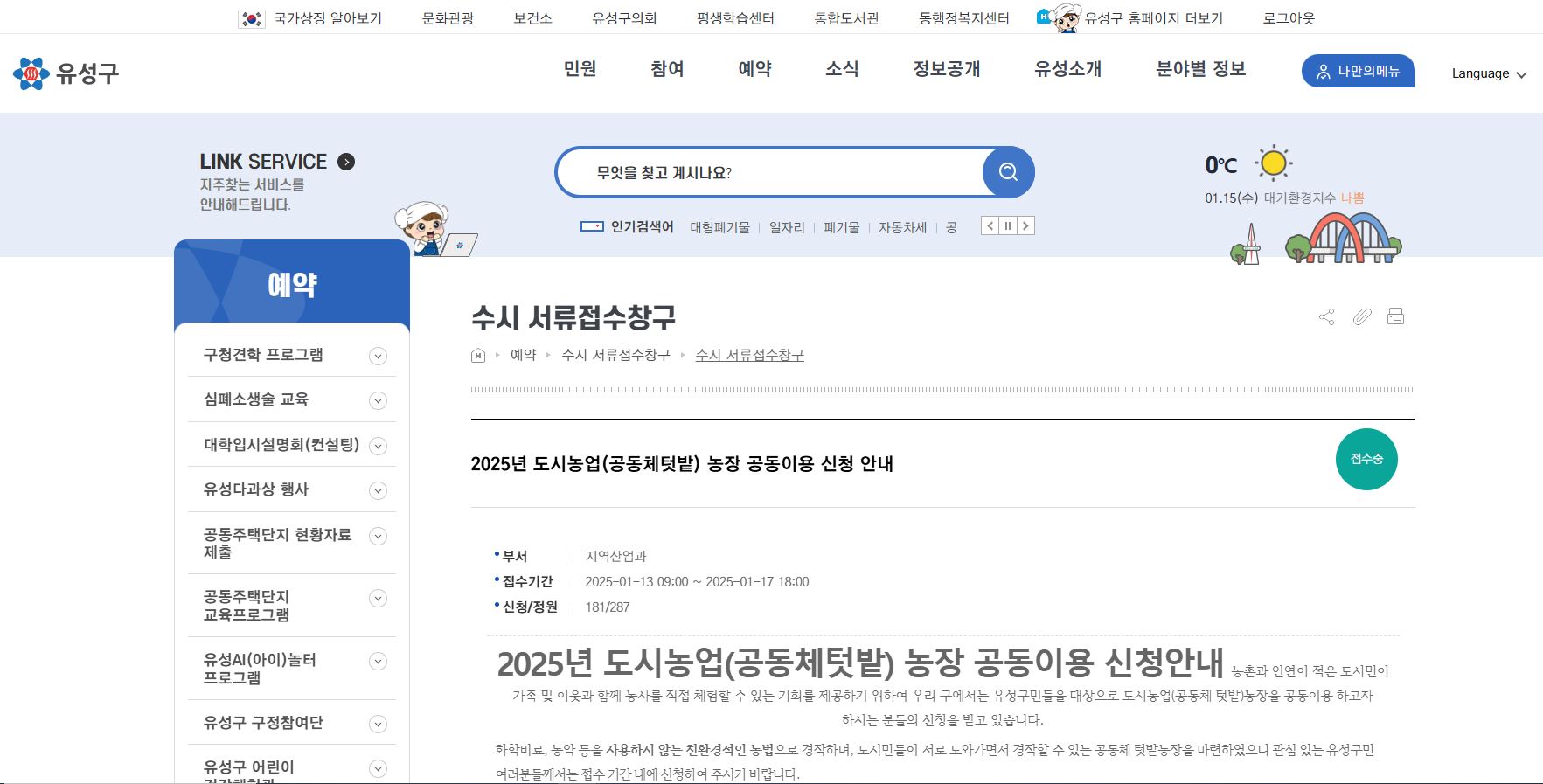Click 유성다과상 행사 sidebar text
1543x784 pixels.
point(256,489)
